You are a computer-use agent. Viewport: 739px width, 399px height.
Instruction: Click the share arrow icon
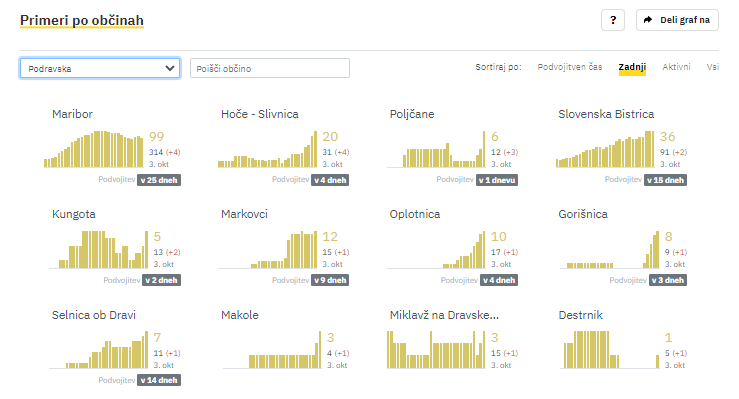click(648, 20)
